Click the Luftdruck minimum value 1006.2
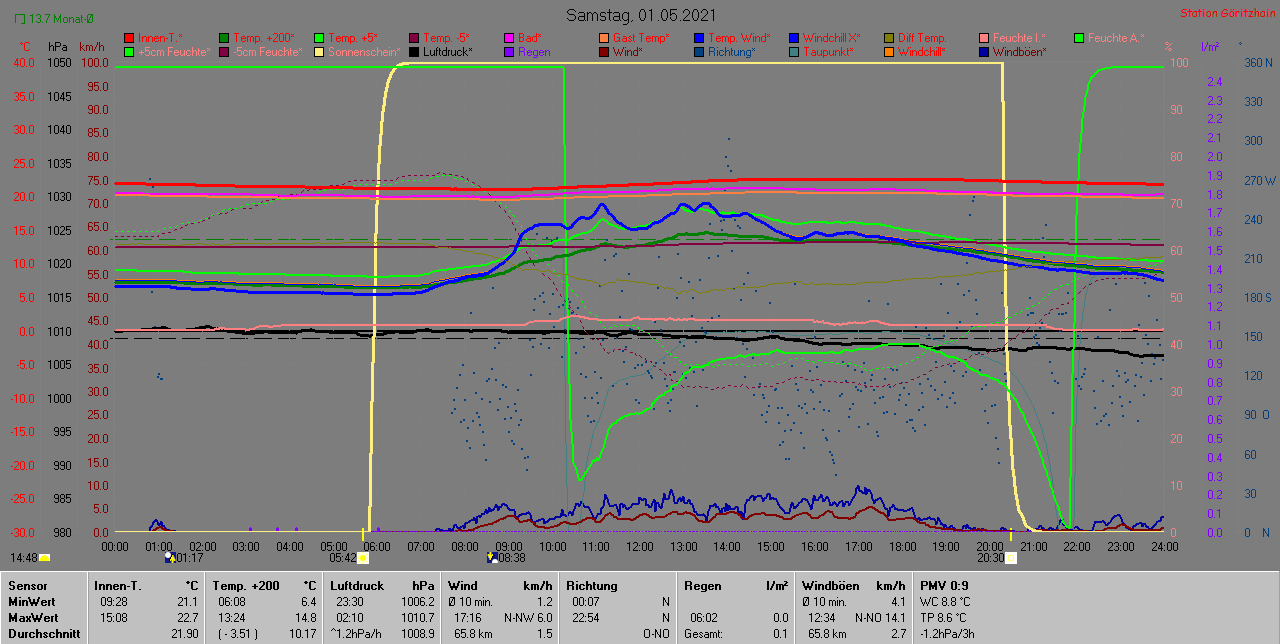The width and height of the screenshot is (1280, 644). [417, 602]
